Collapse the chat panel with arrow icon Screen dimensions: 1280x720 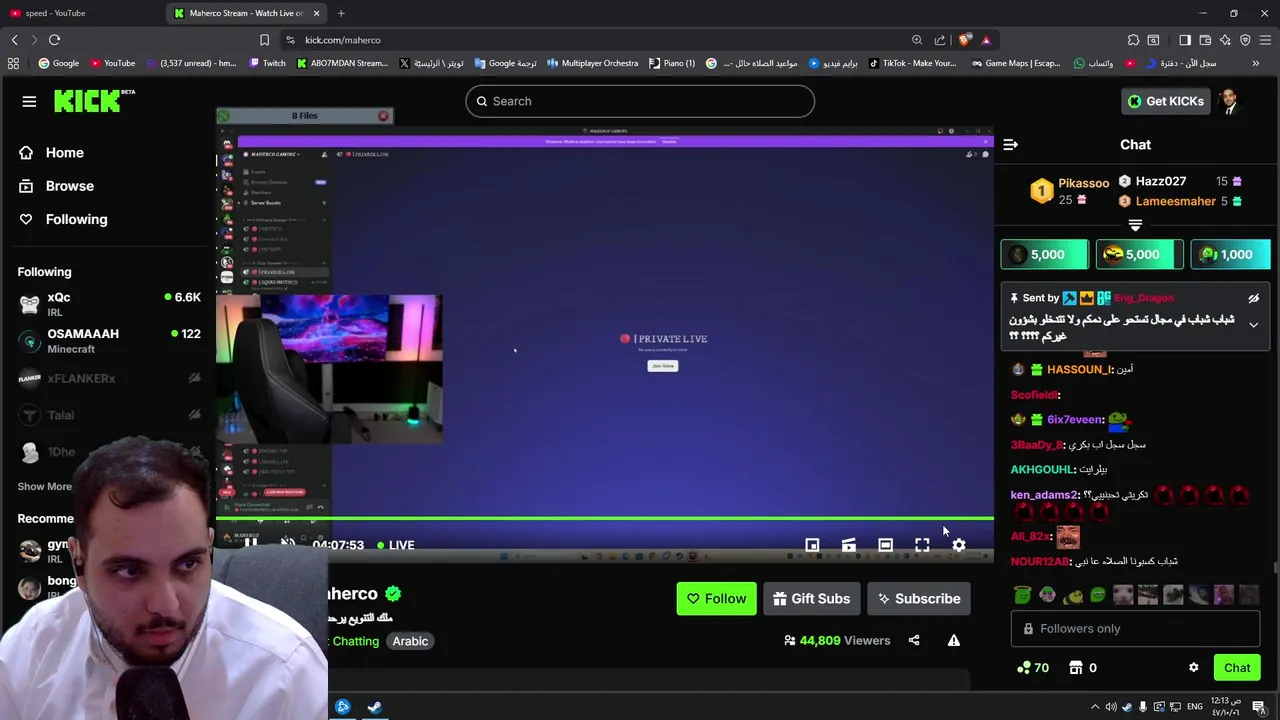[x=1010, y=145]
